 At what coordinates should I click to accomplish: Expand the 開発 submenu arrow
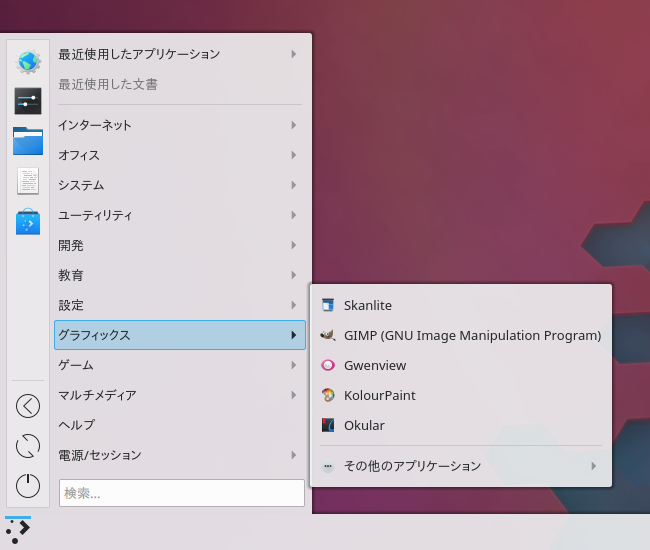coord(293,245)
